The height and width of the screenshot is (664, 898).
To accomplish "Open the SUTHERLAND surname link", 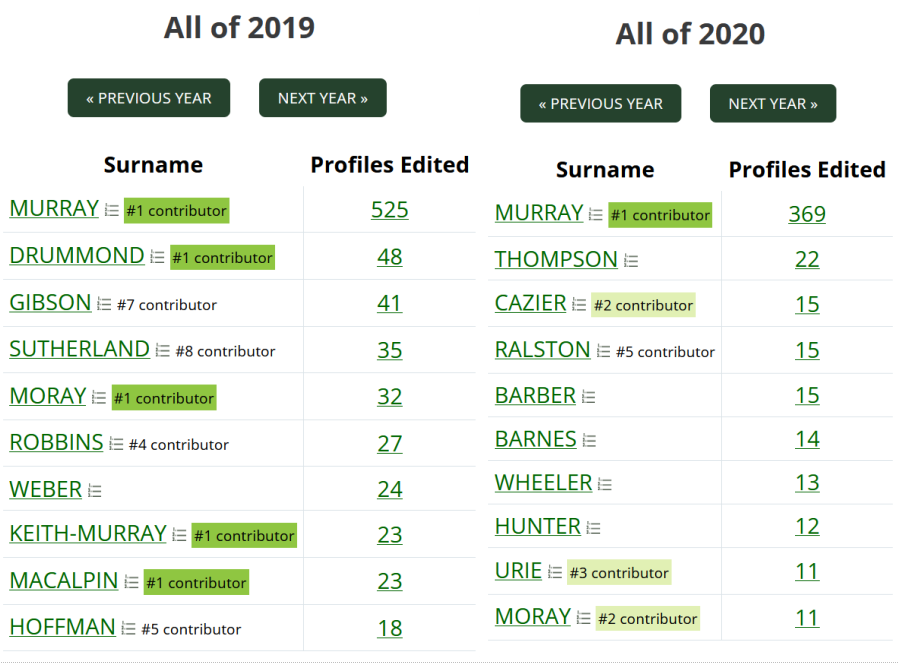I will (x=80, y=349).
